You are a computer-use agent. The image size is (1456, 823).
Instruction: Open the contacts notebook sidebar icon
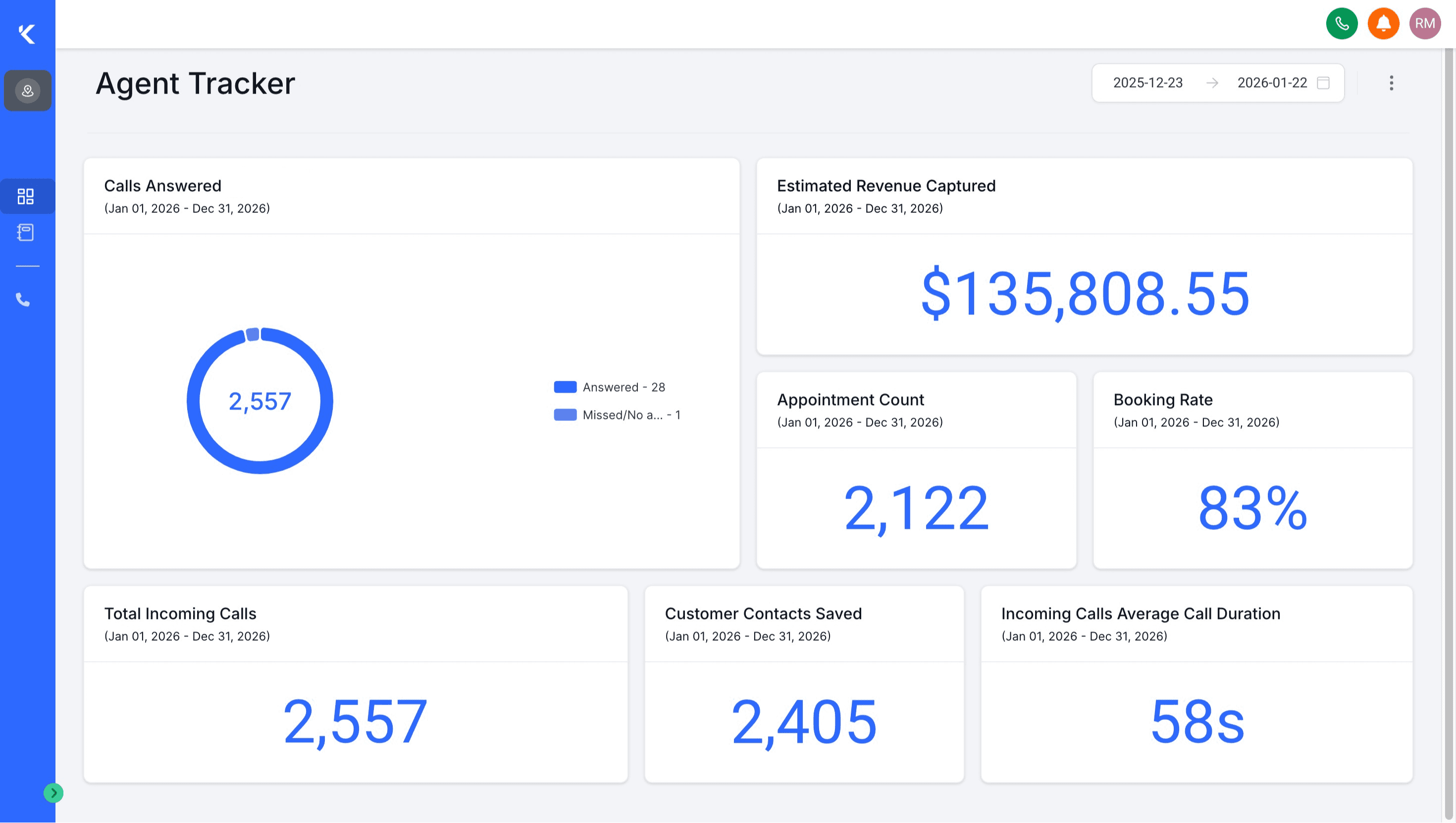[x=25, y=232]
